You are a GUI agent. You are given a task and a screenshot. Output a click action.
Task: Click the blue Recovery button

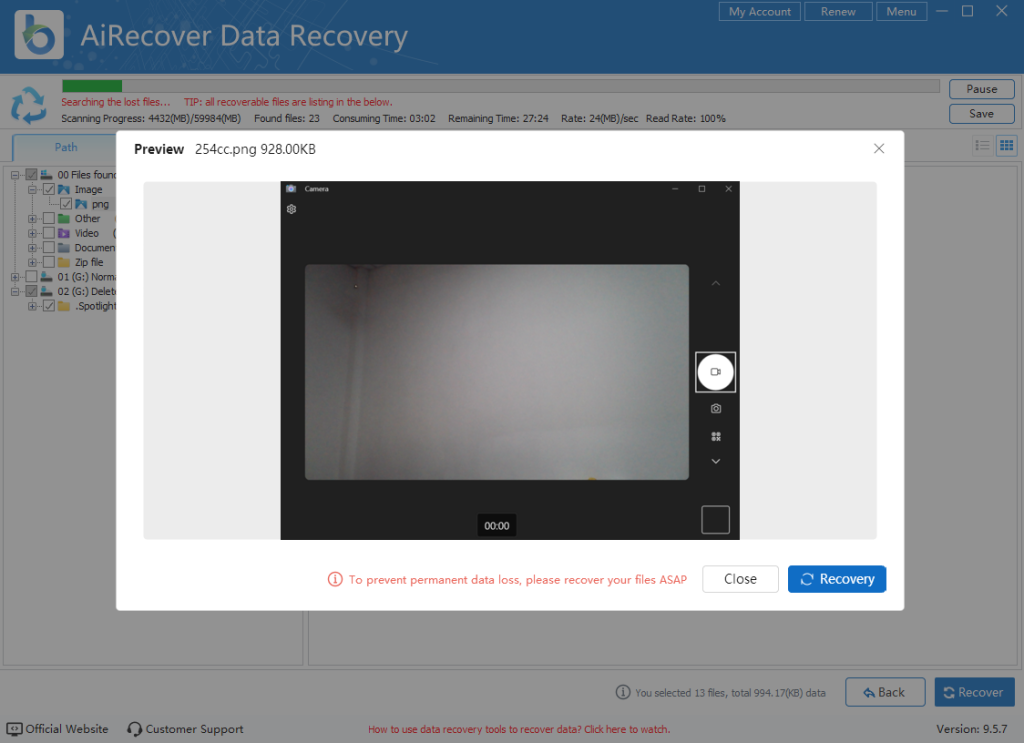(837, 579)
